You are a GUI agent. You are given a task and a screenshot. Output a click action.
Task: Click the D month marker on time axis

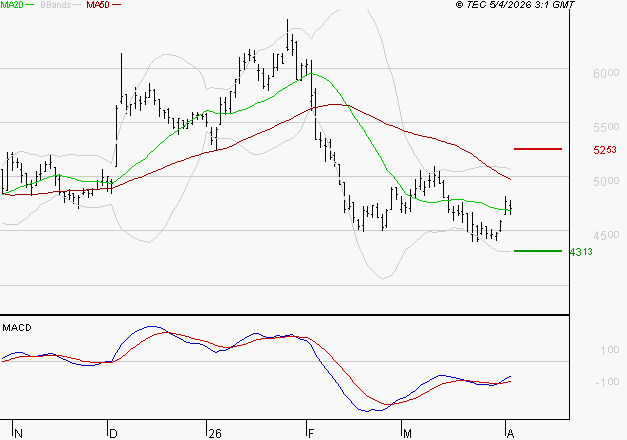tap(113, 434)
